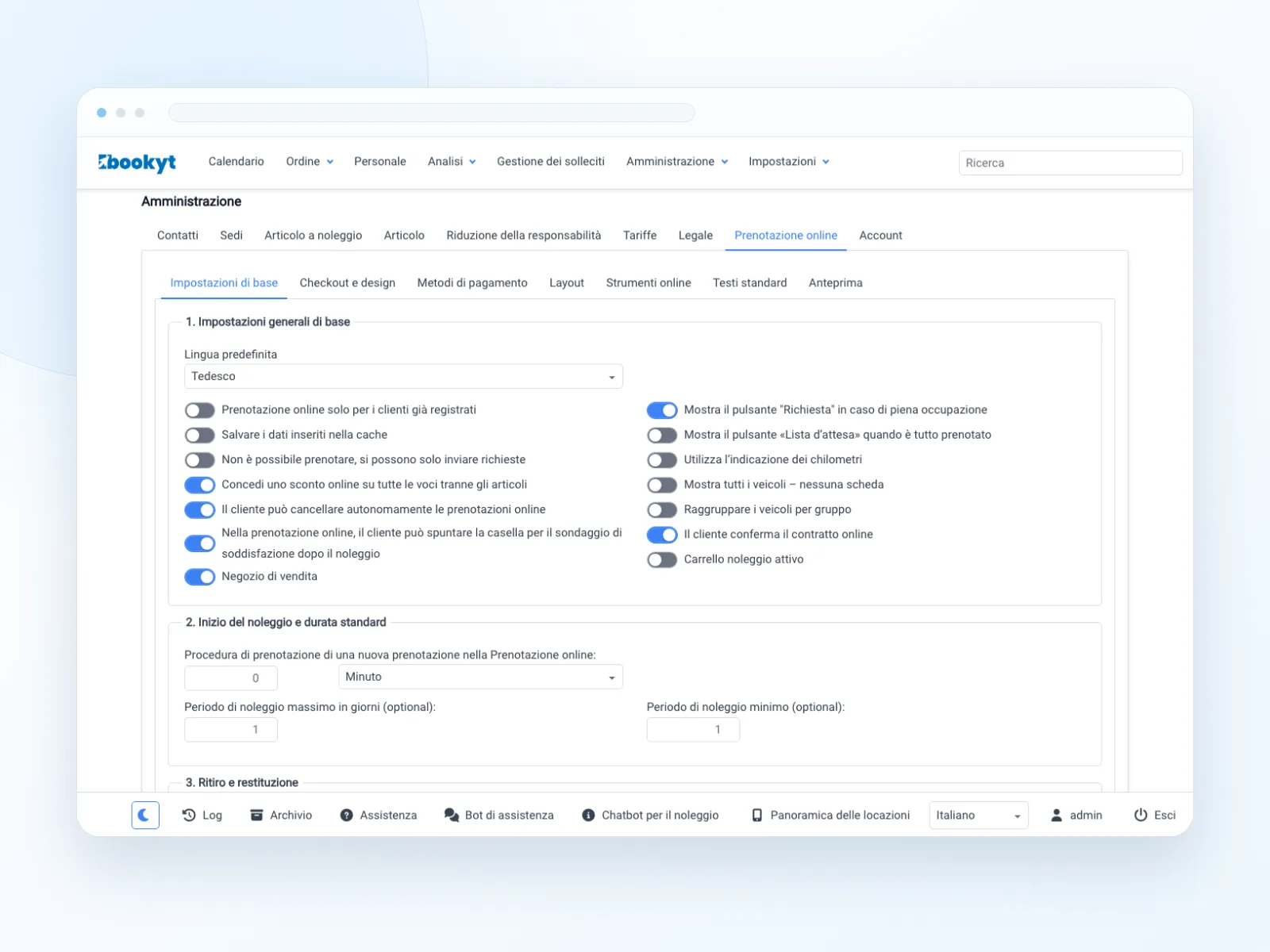Toggle Salvare i dati inseriti nella cache
The image size is (1270, 952).
pos(200,435)
